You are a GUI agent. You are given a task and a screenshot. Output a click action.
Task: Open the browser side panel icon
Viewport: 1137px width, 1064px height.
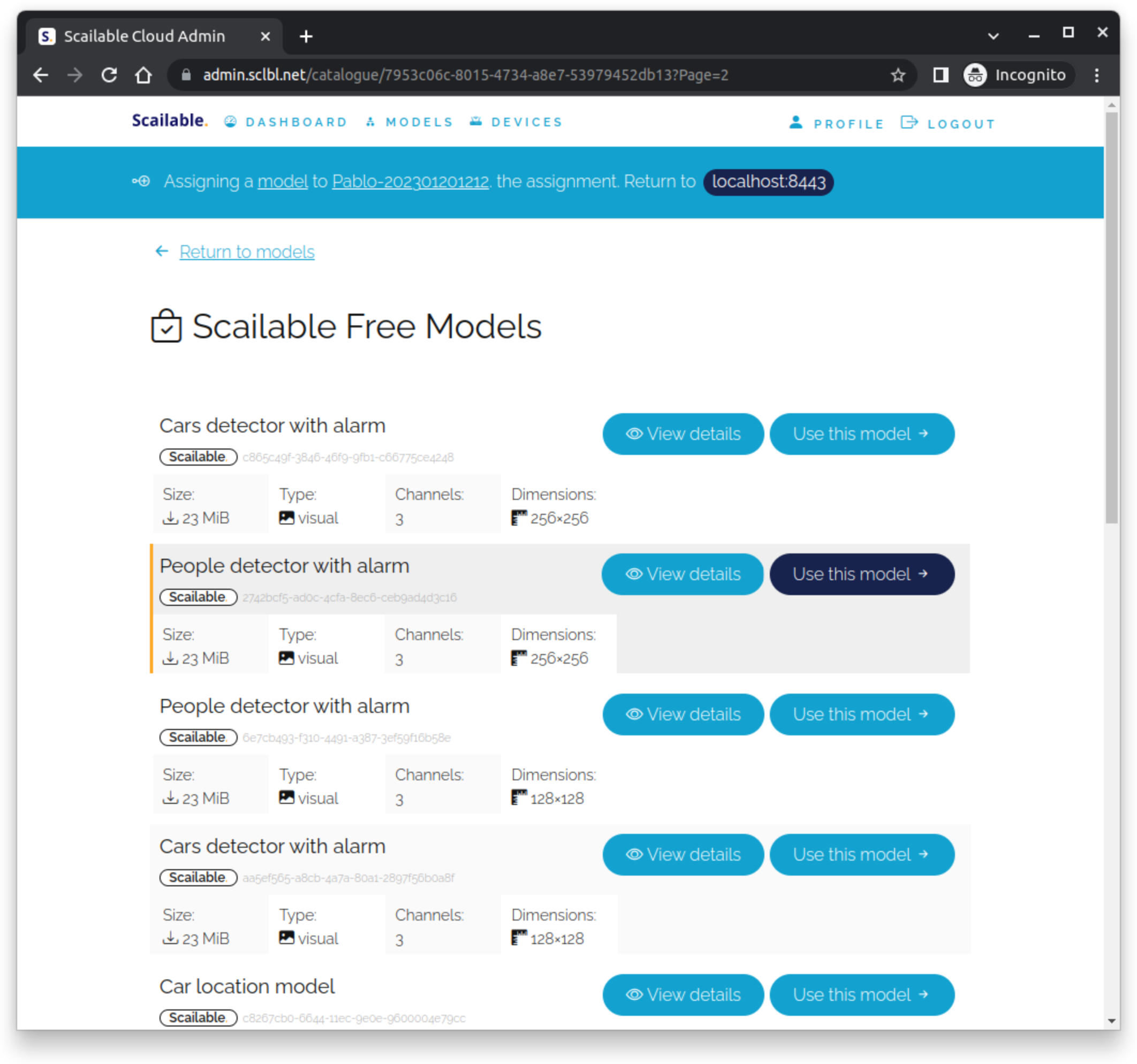[x=941, y=75]
